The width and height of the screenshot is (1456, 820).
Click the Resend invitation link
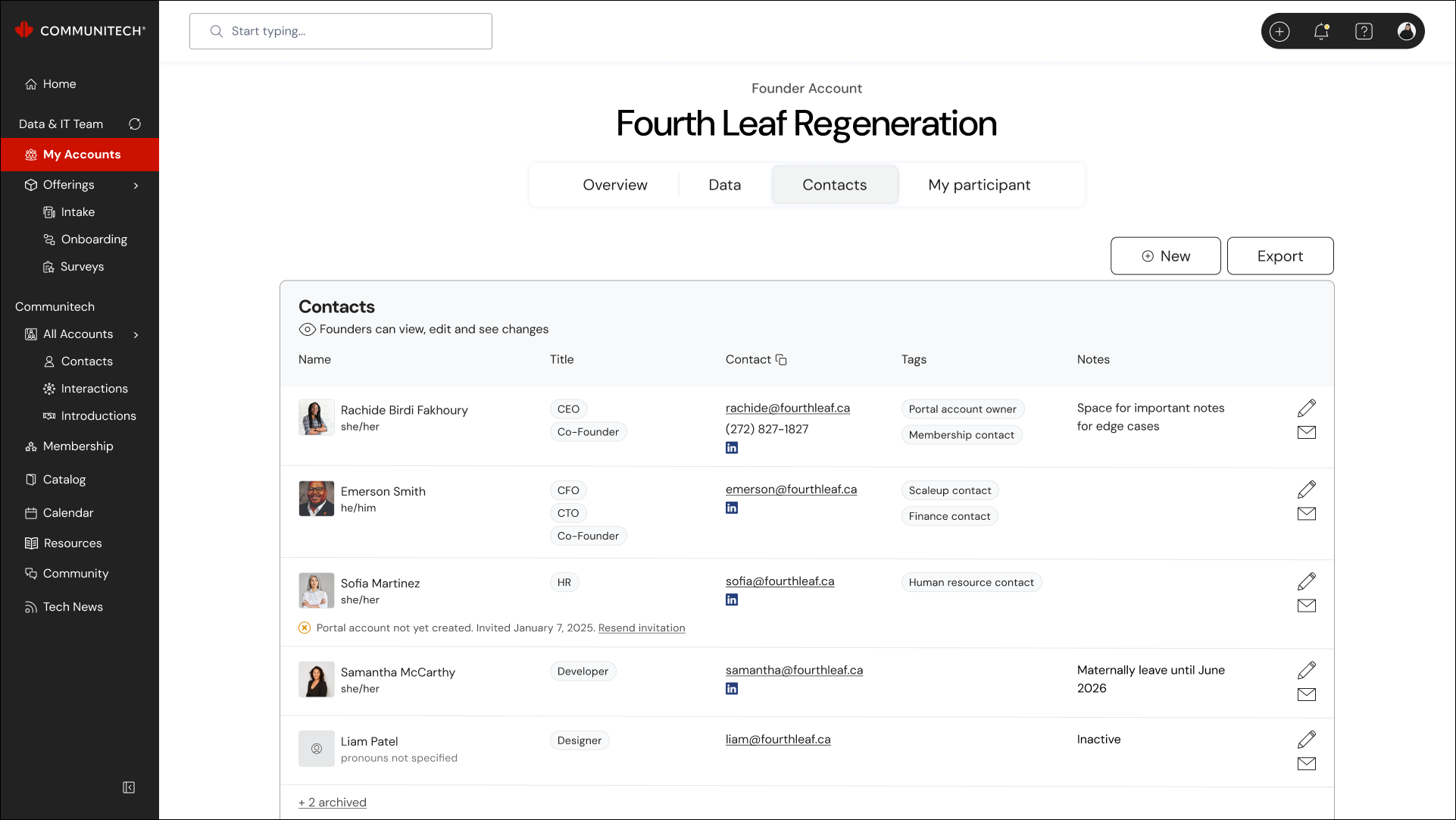[x=642, y=628]
